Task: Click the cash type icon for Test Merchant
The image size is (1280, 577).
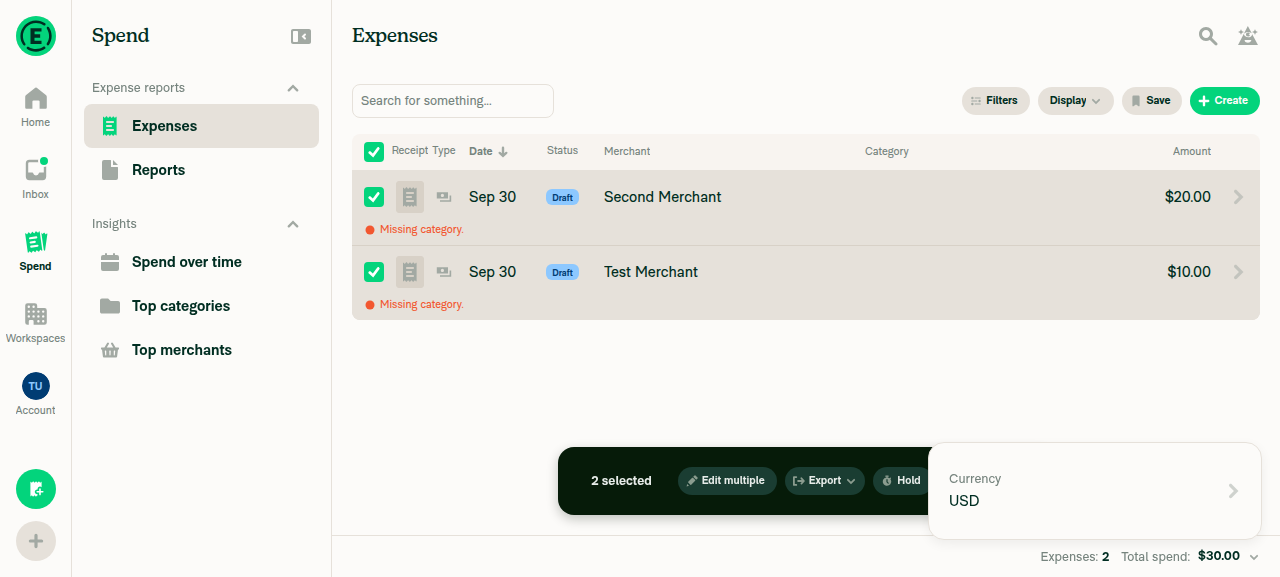Action: pyautogui.click(x=444, y=272)
